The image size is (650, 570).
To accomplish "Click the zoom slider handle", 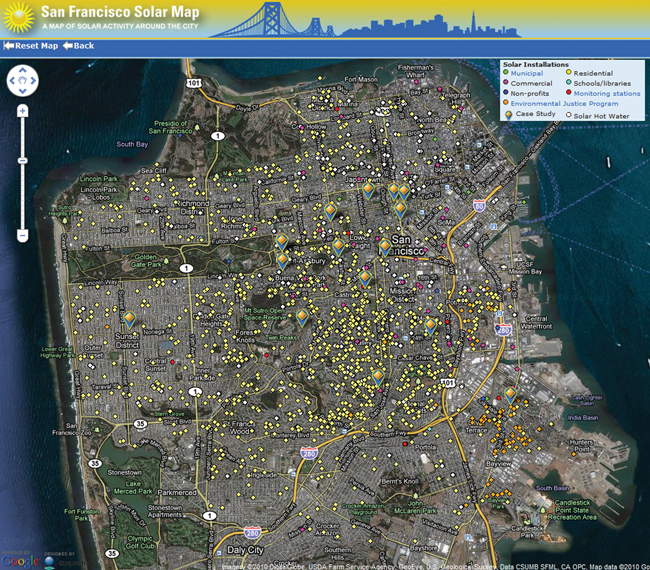I will pyautogui.click(x=23, y=160).
